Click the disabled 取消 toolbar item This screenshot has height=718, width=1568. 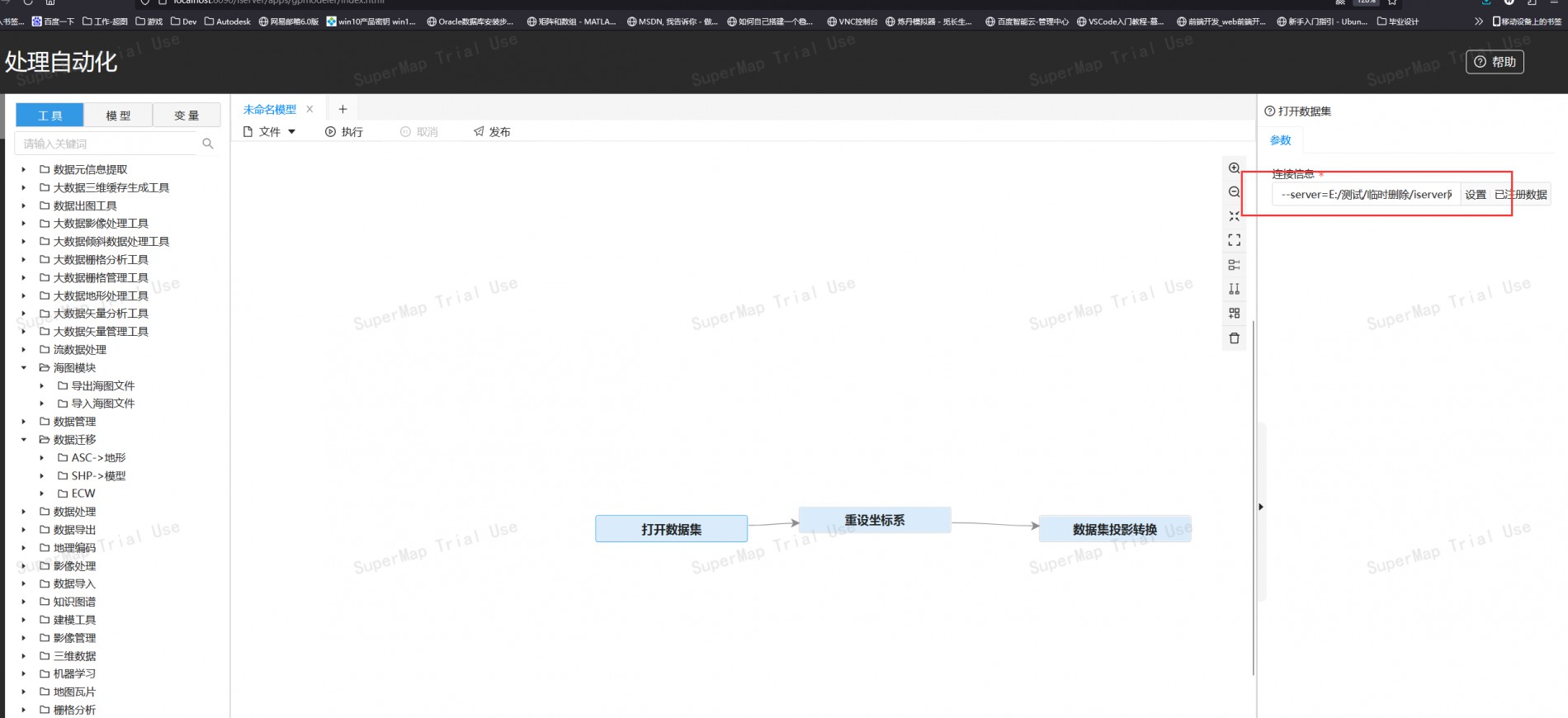point(419,132)
